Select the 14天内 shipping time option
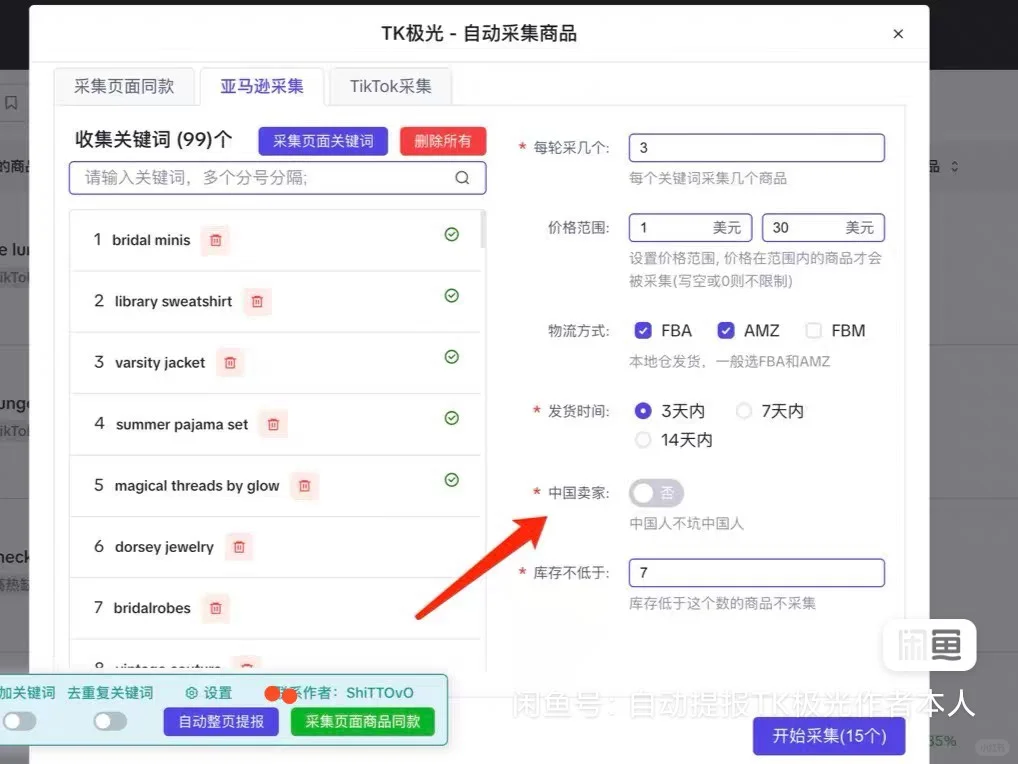 643,440
